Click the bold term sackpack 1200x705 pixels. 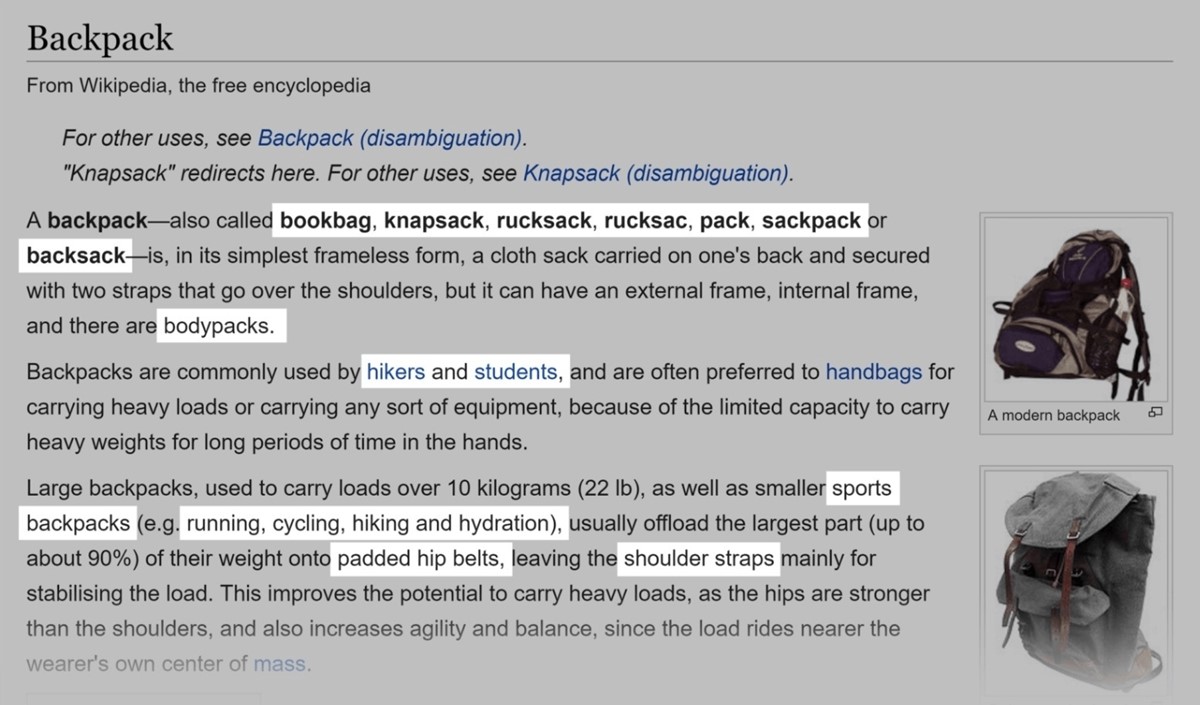coord(810,220)
